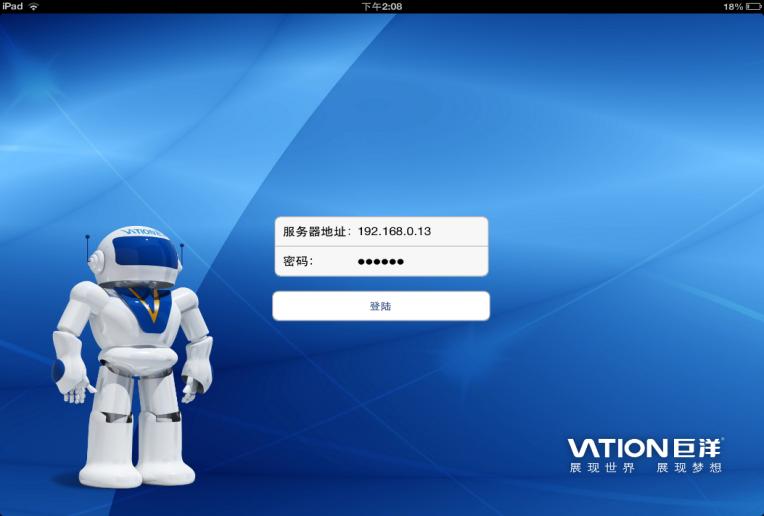The width and height of the screenshot is (764, 516).
Task: Click the robot's hand on the left side
Action: click(x=72, y=384)
